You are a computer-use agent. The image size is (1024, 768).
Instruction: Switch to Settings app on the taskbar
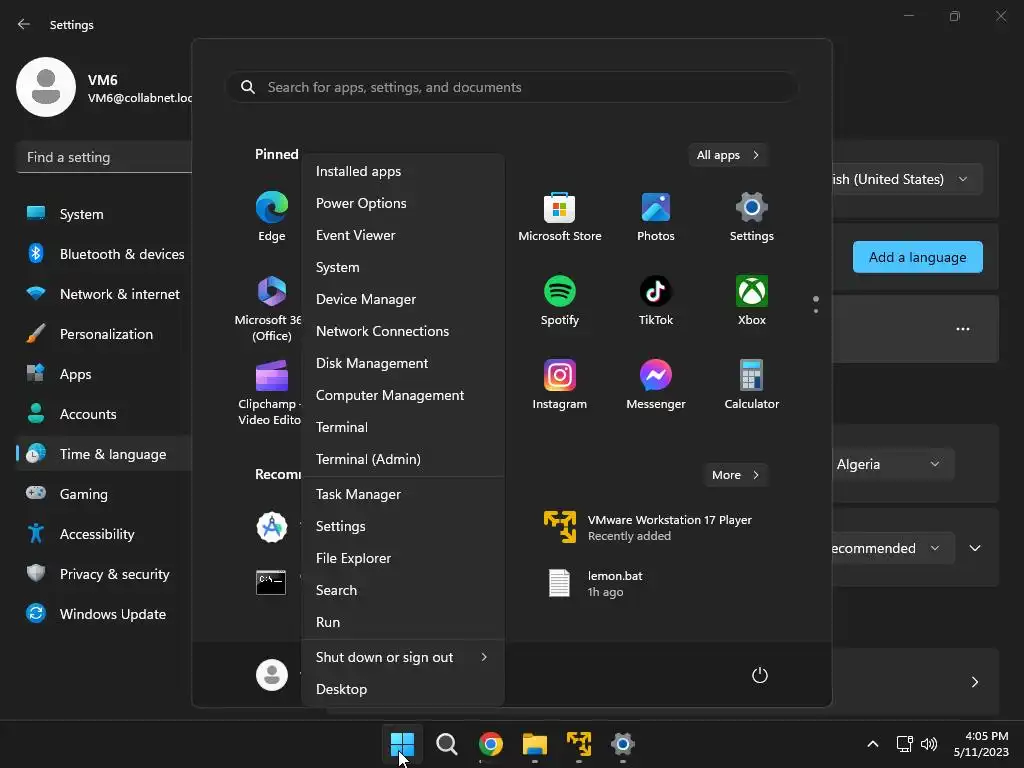(x=623, y=744)
